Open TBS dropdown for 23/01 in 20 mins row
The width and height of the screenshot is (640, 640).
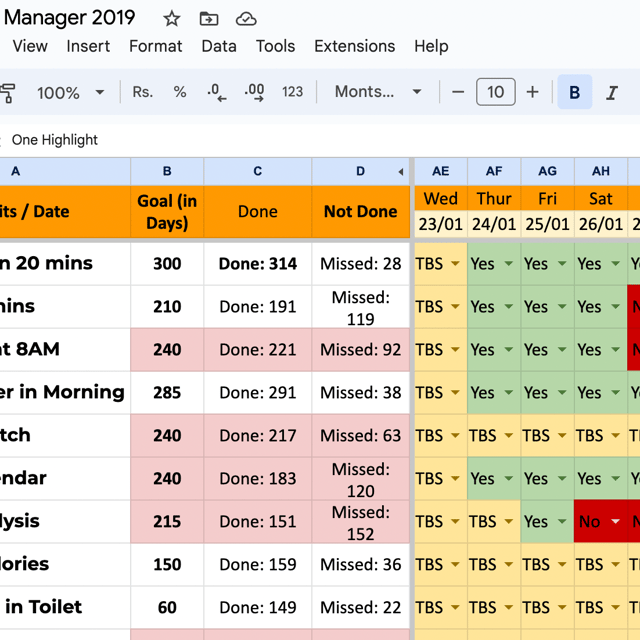pyautogui.click(x=455, y=264)
